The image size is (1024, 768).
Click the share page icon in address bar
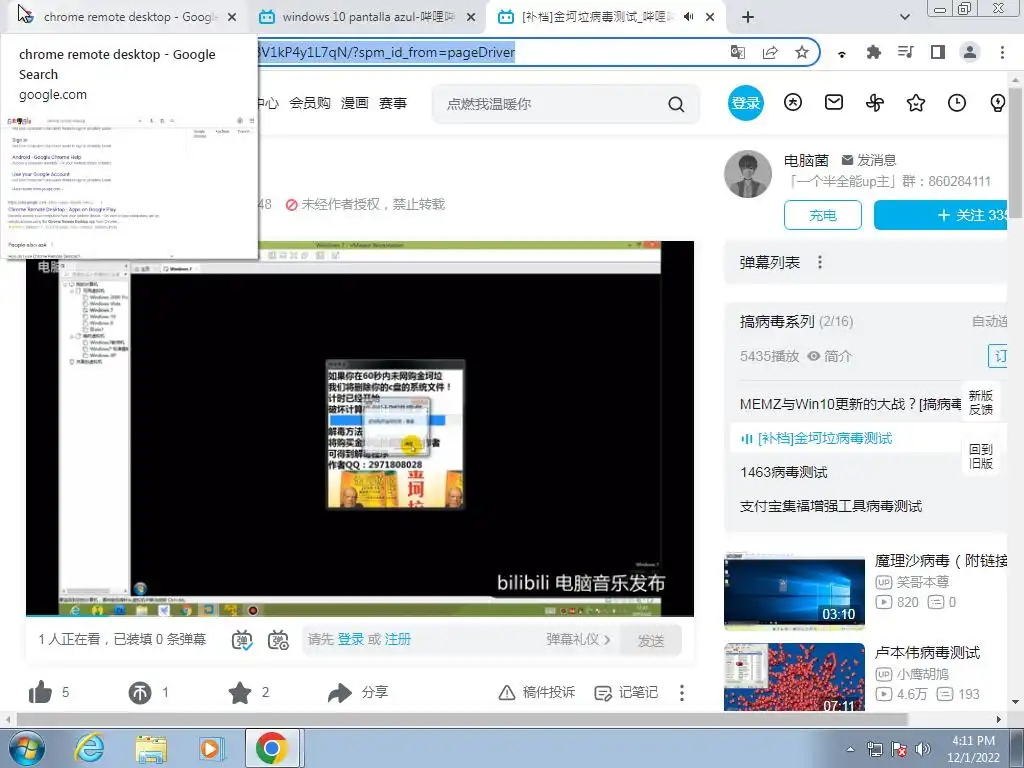click(770, 52)
